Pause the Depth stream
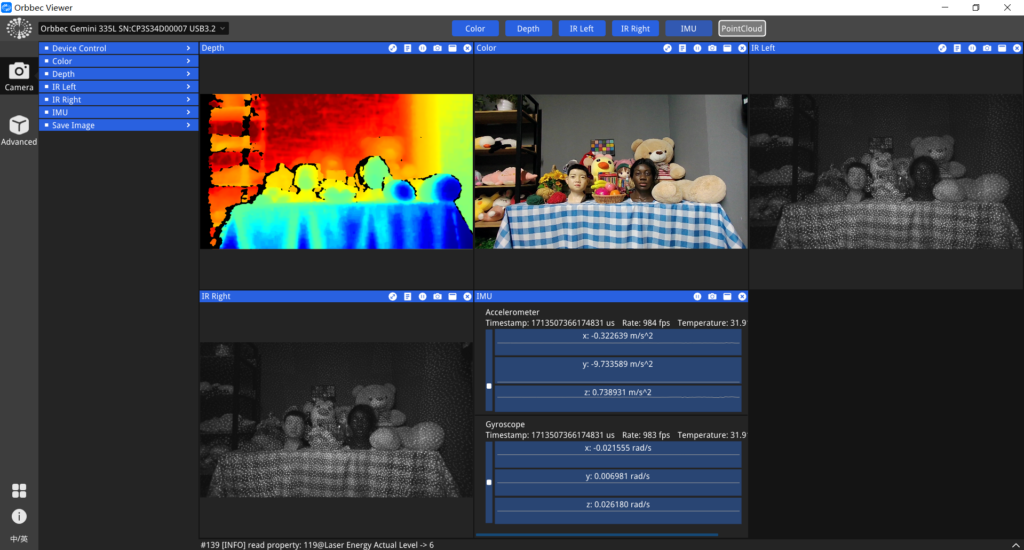1024x550 pixels. (422, 48)
